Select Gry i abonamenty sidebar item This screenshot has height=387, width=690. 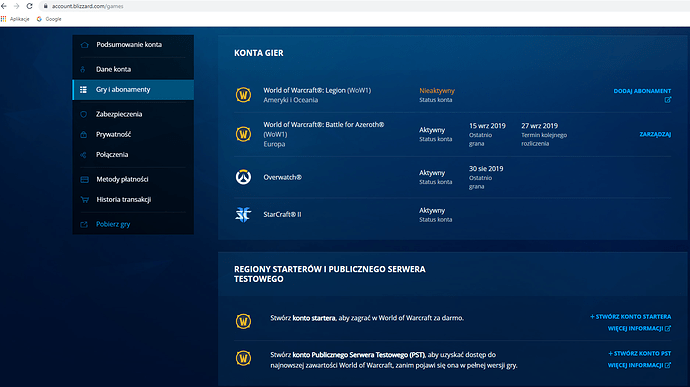pyautogui.click(x=133, y=90)
